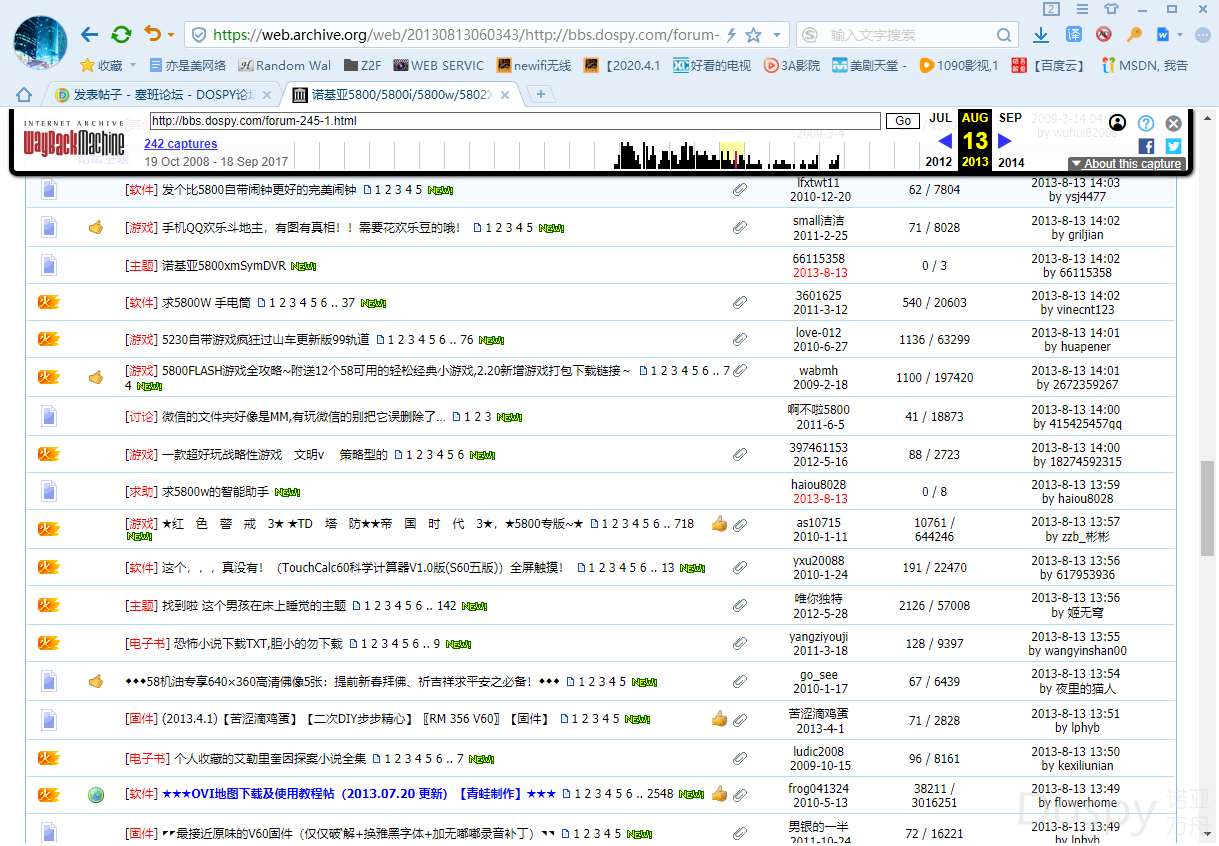Image resolution: width=1219 pixels, height=846 pixels.
Task: Expand the About this capture panel
Action: 1126,164
